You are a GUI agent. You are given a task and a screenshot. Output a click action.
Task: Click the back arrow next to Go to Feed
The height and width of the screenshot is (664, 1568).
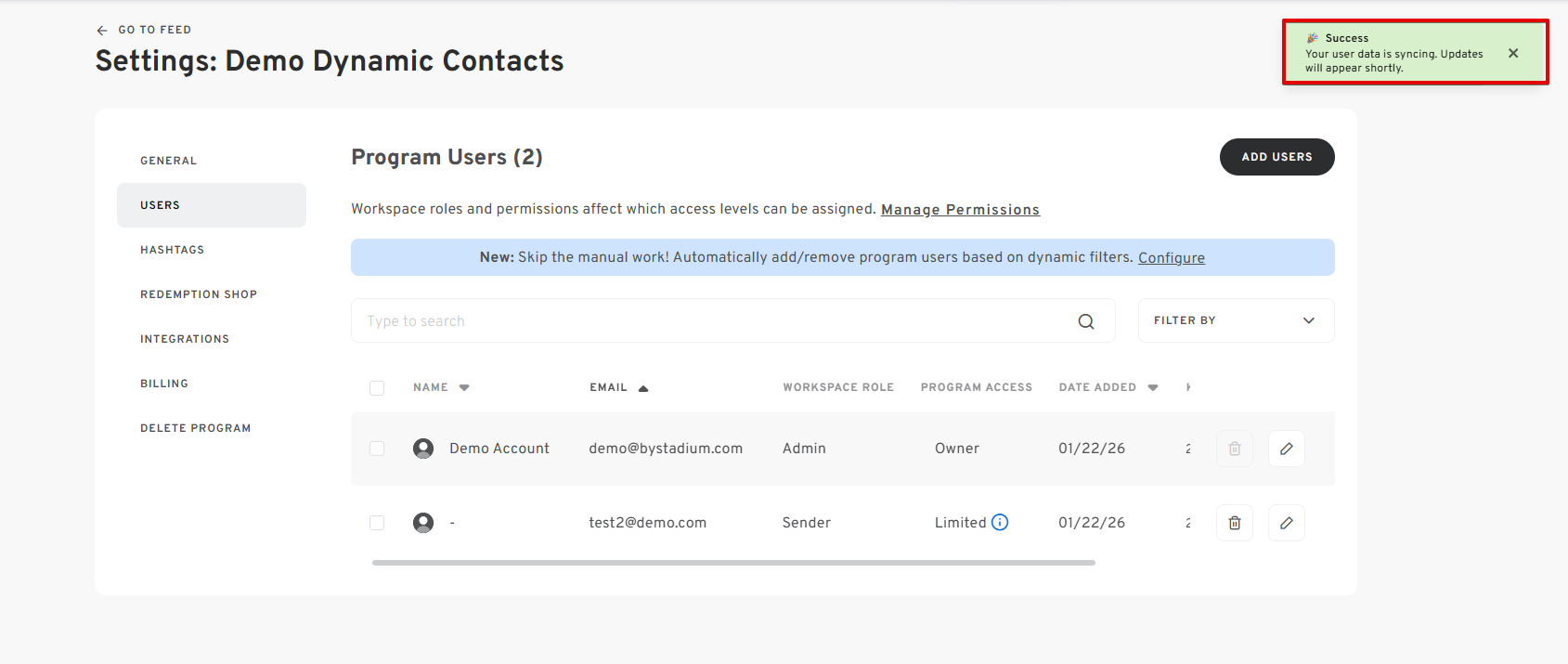102,31
